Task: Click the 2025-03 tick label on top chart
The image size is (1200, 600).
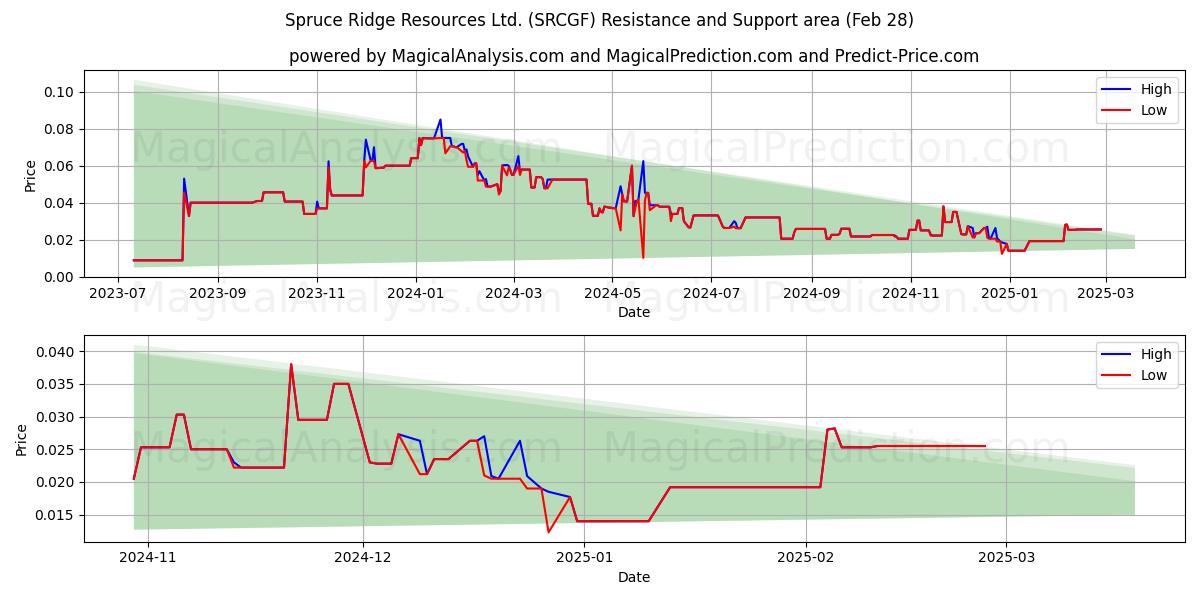Action: pos(1105,294)
